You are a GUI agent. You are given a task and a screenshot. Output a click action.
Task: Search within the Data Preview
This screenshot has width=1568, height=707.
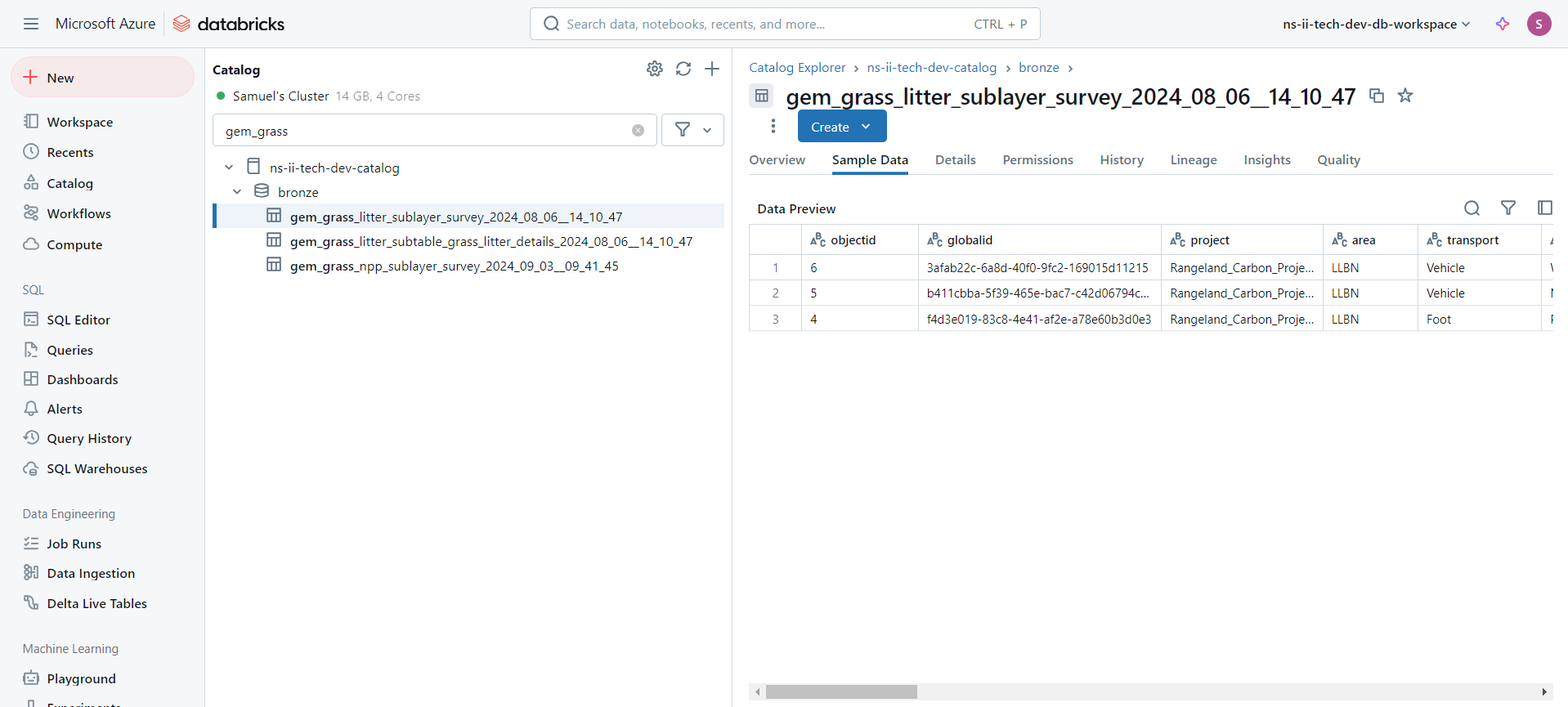click(1472, 208)
